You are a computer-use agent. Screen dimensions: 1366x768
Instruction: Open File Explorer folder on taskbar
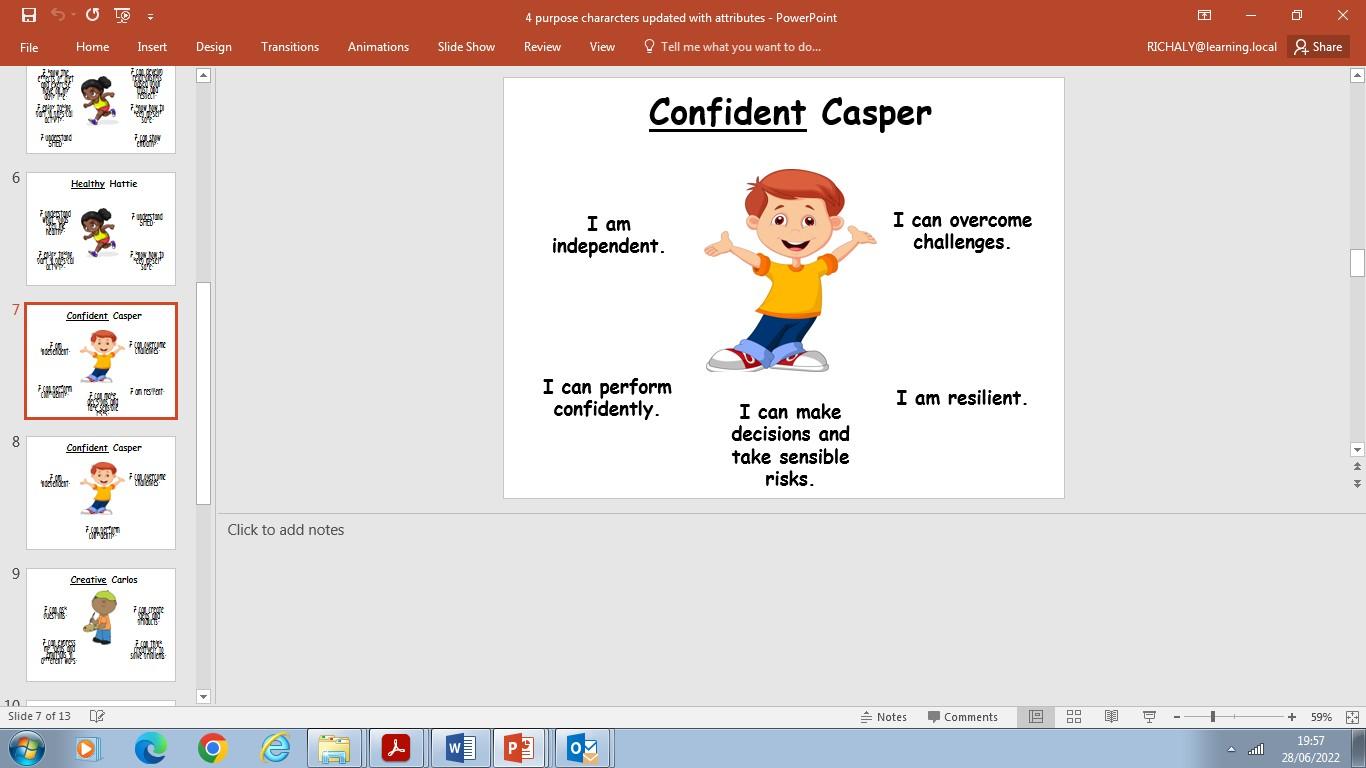(335, 748)
